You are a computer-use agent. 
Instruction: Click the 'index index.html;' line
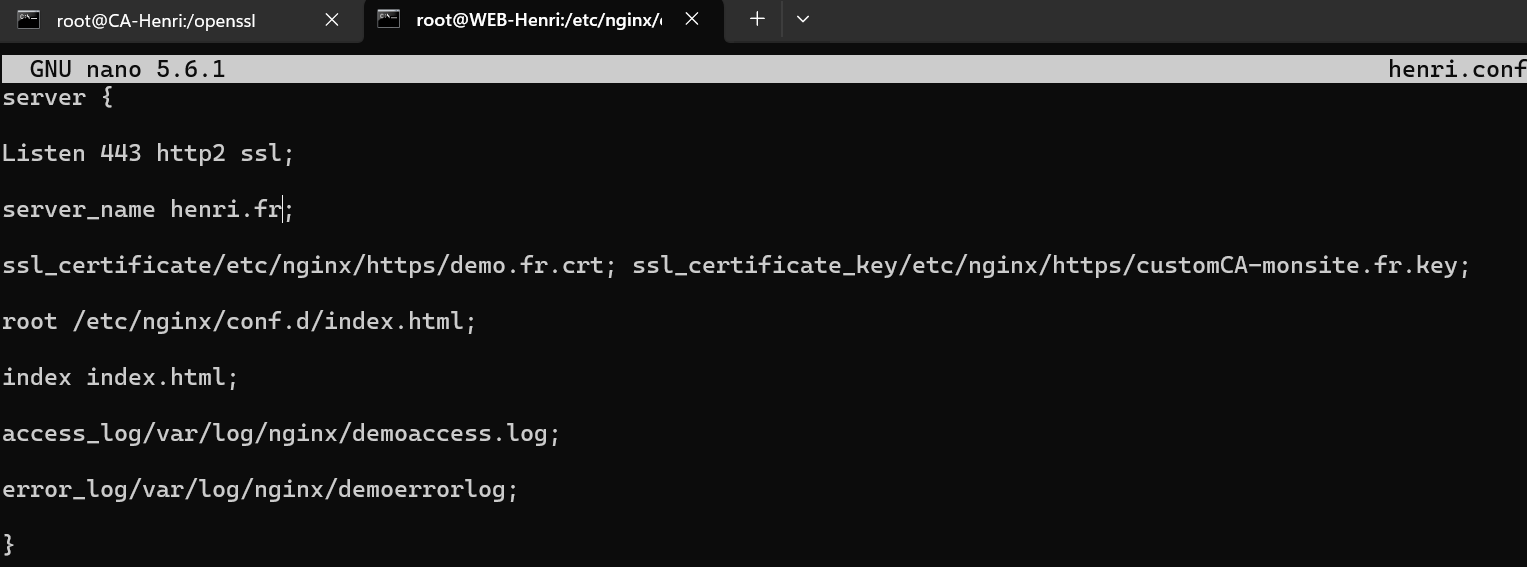click(120, 377)
